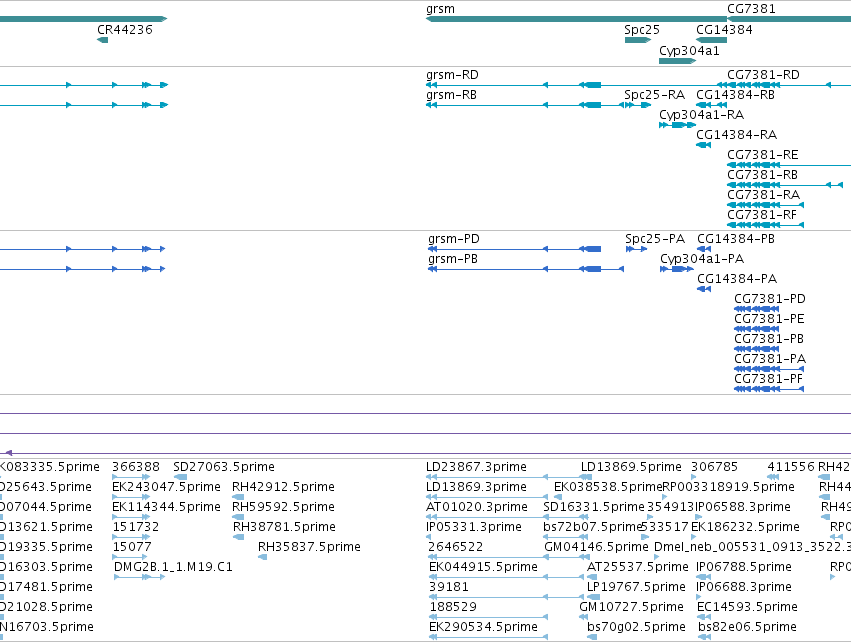Click EST feature 188529

point(454,607)
